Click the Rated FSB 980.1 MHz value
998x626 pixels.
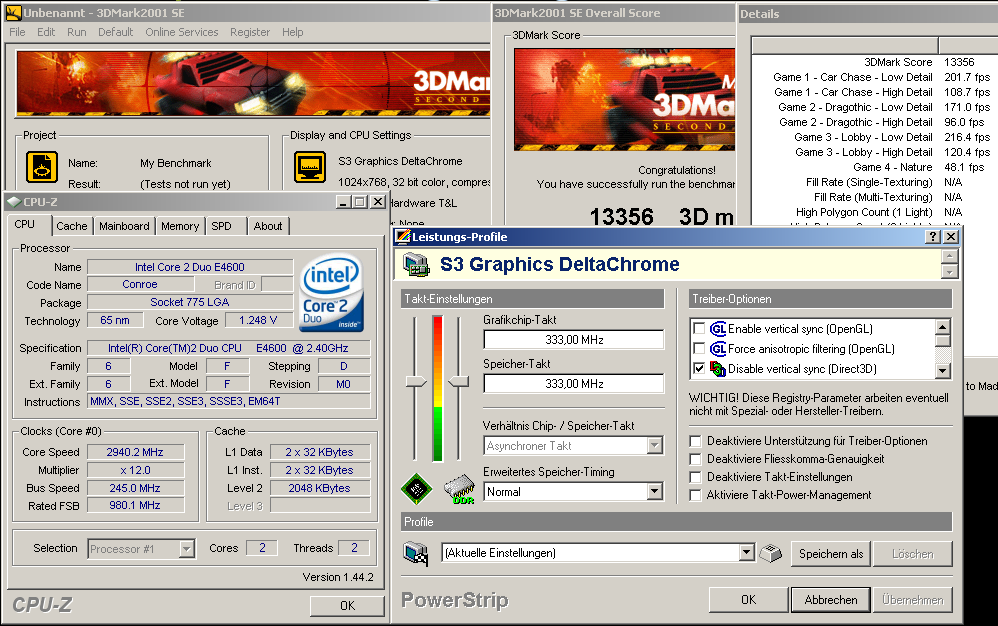pyautogui.click(x=135, y=505)
